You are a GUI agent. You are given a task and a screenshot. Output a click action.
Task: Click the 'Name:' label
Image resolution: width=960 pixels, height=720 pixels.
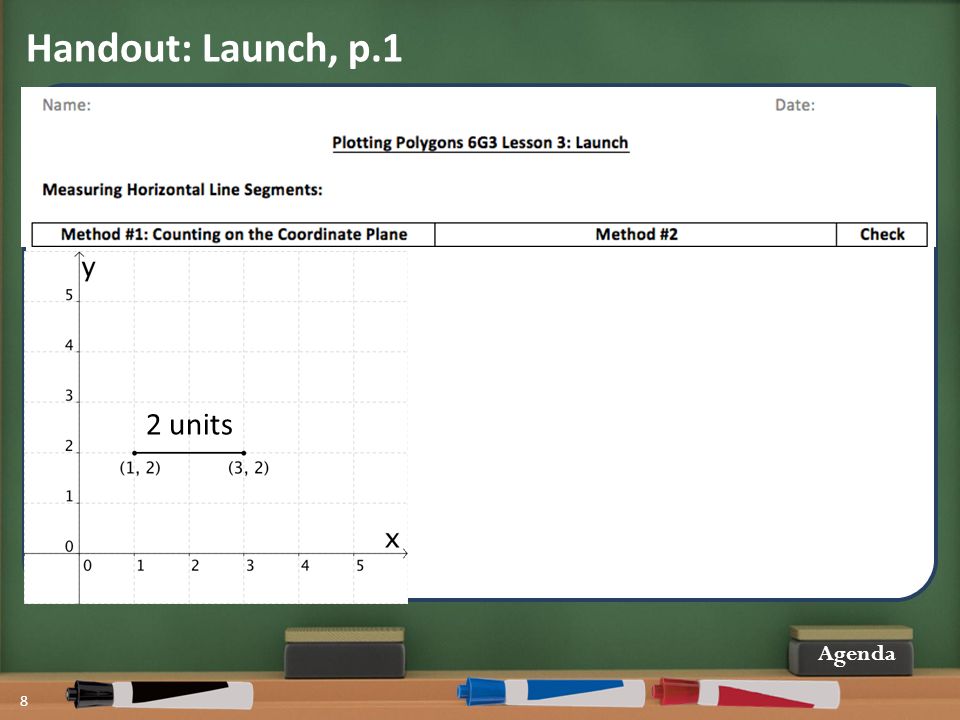pyautogui.click(x=66, y=105)
